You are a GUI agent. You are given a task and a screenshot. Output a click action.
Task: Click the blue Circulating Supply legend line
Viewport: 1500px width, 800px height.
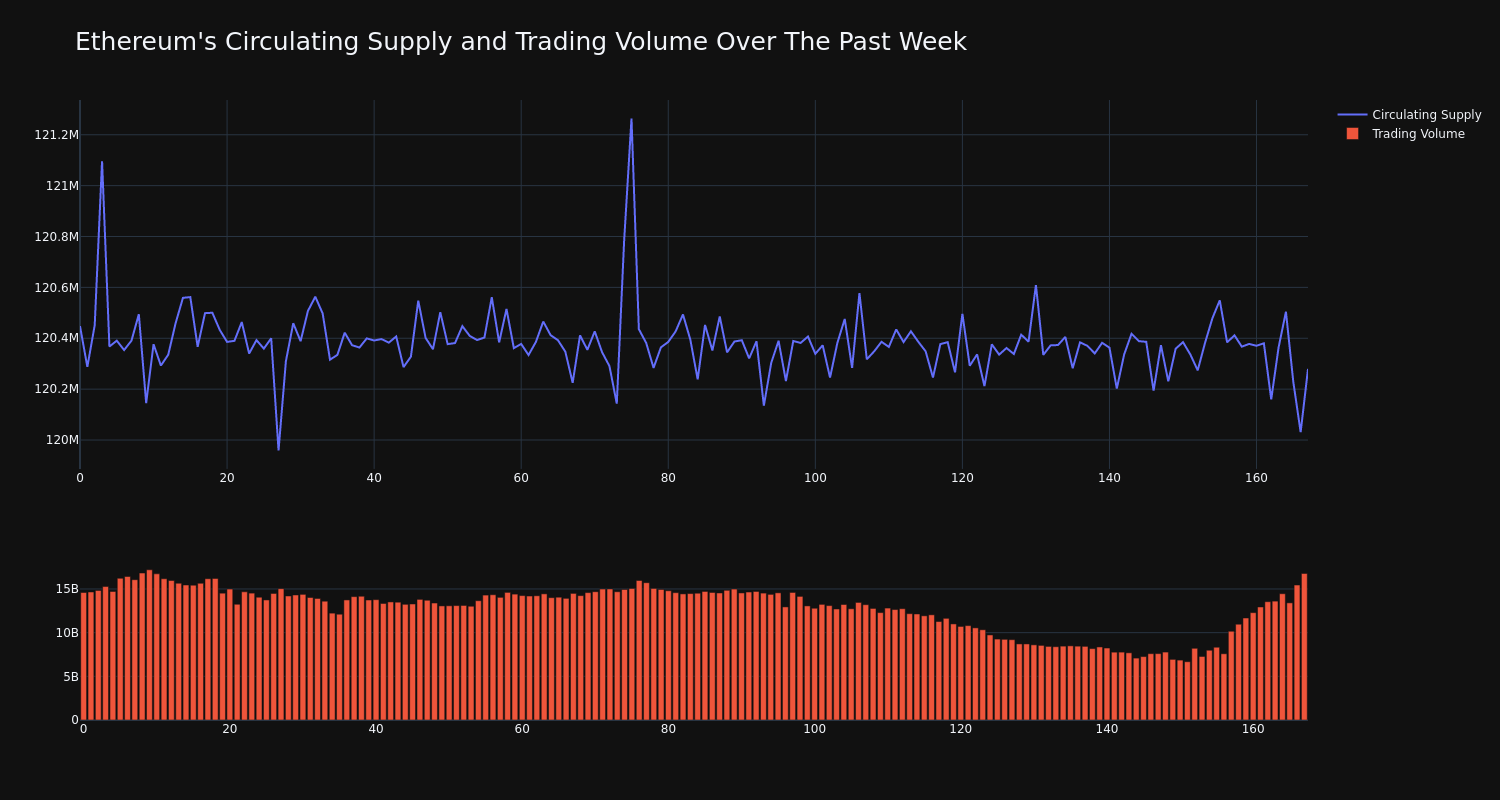tap(1352, 115)
